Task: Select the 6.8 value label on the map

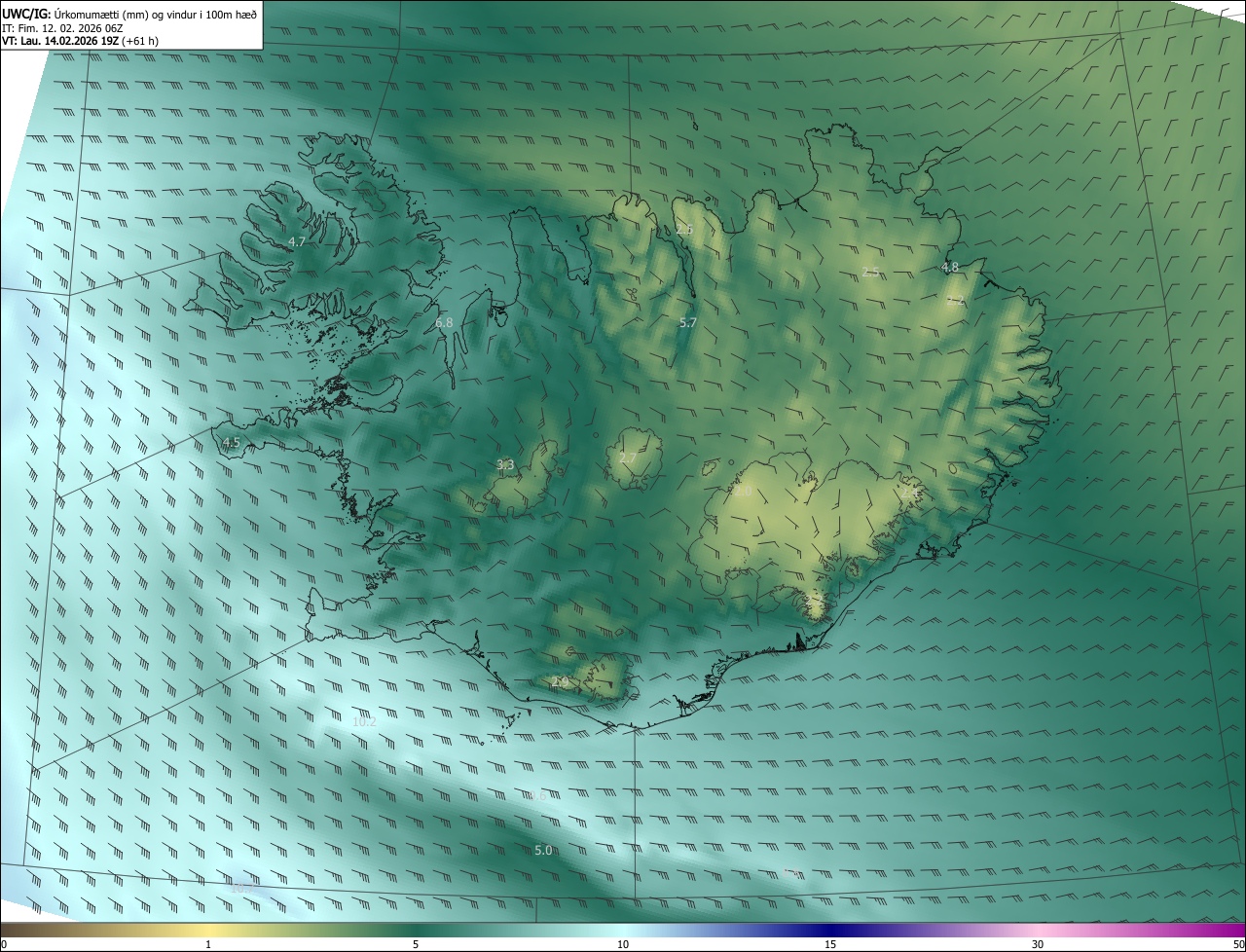Action: click(x=444, y=322)
